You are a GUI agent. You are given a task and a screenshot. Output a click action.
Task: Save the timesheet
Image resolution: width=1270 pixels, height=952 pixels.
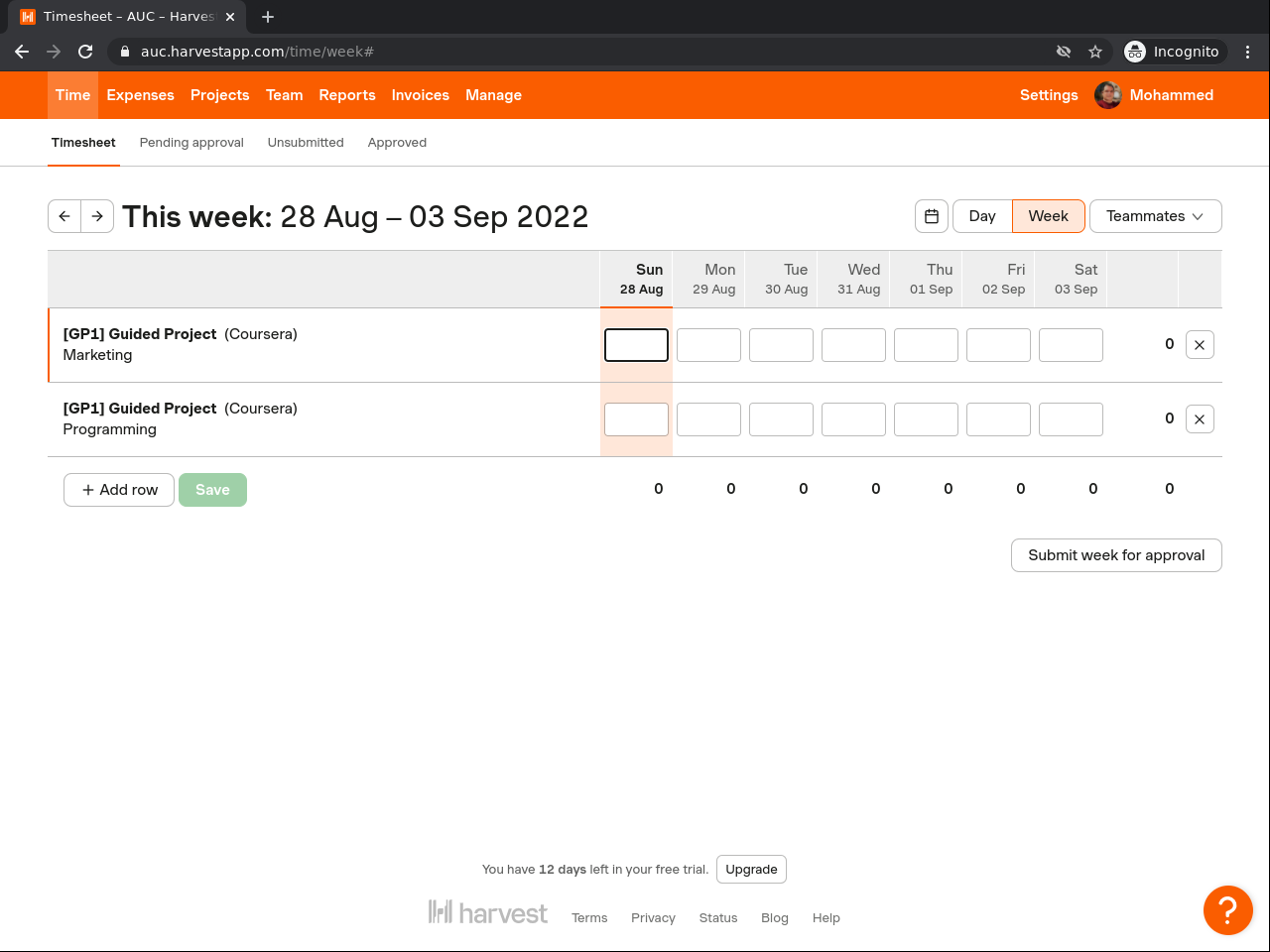[212, 490]
